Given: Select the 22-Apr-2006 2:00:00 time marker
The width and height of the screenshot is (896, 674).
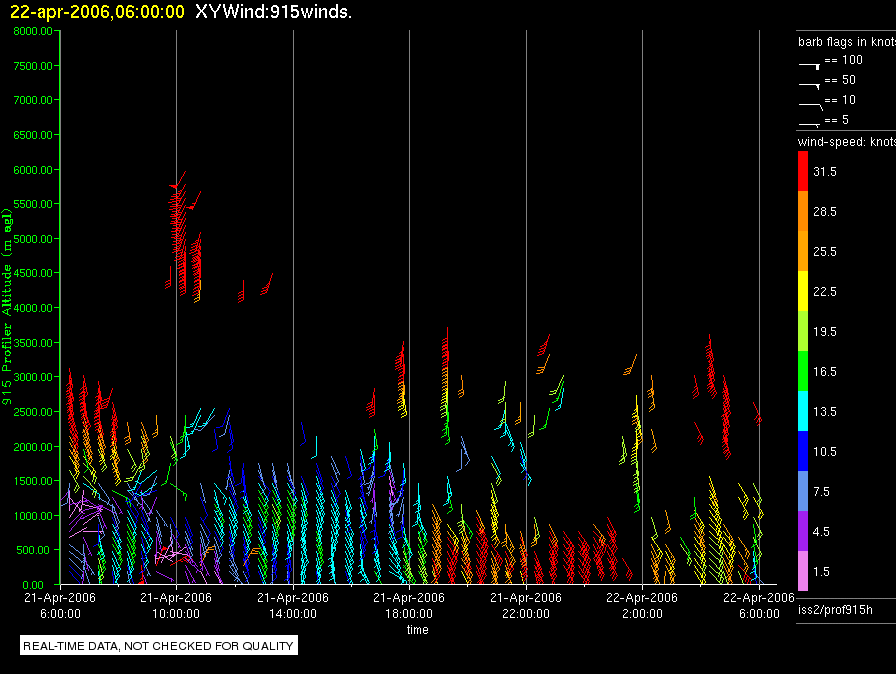Looking at the screenshot, I should coord(642,605).
